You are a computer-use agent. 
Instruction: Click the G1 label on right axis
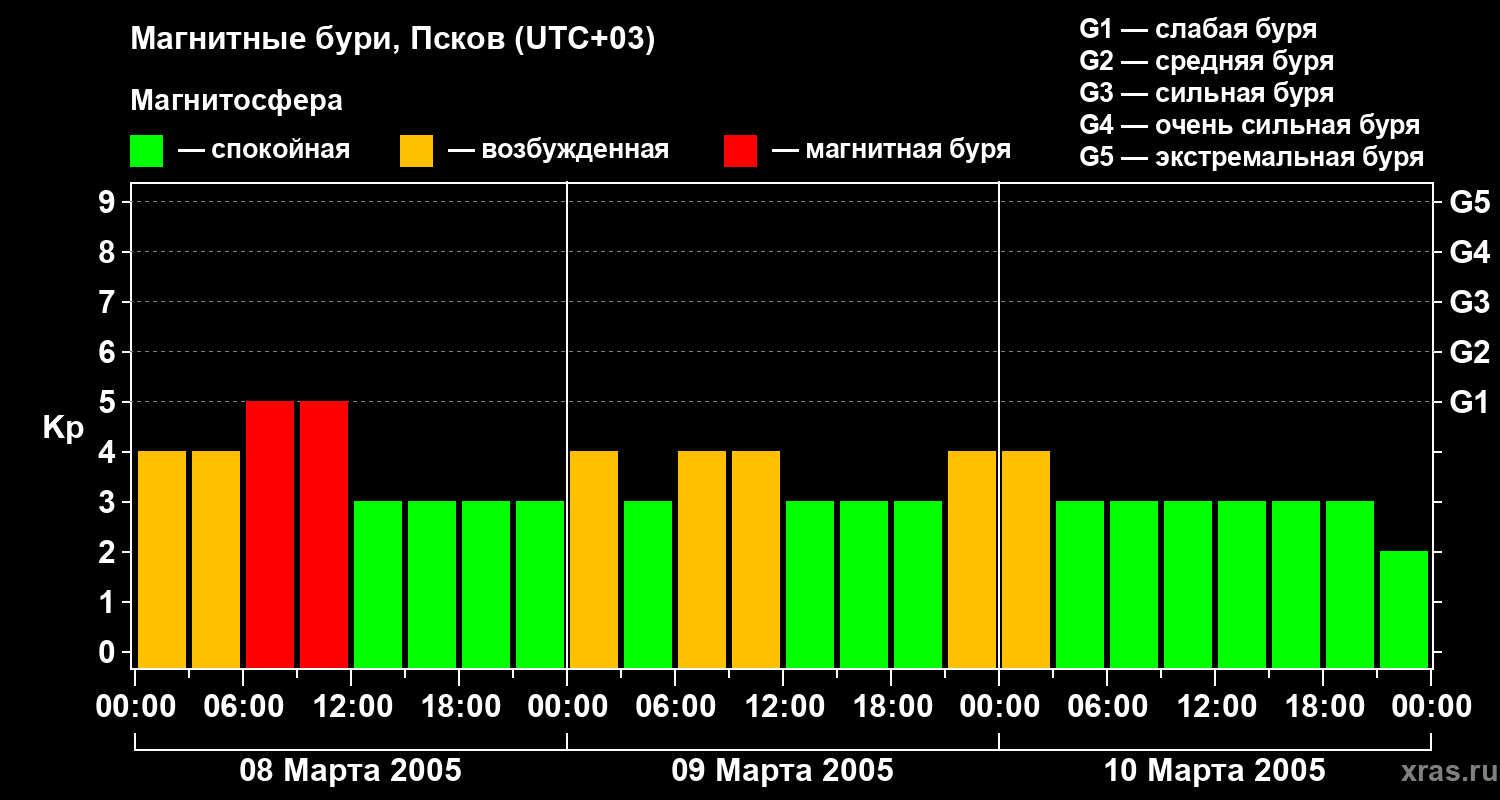pyautogui.click(x=1469, y=403)
